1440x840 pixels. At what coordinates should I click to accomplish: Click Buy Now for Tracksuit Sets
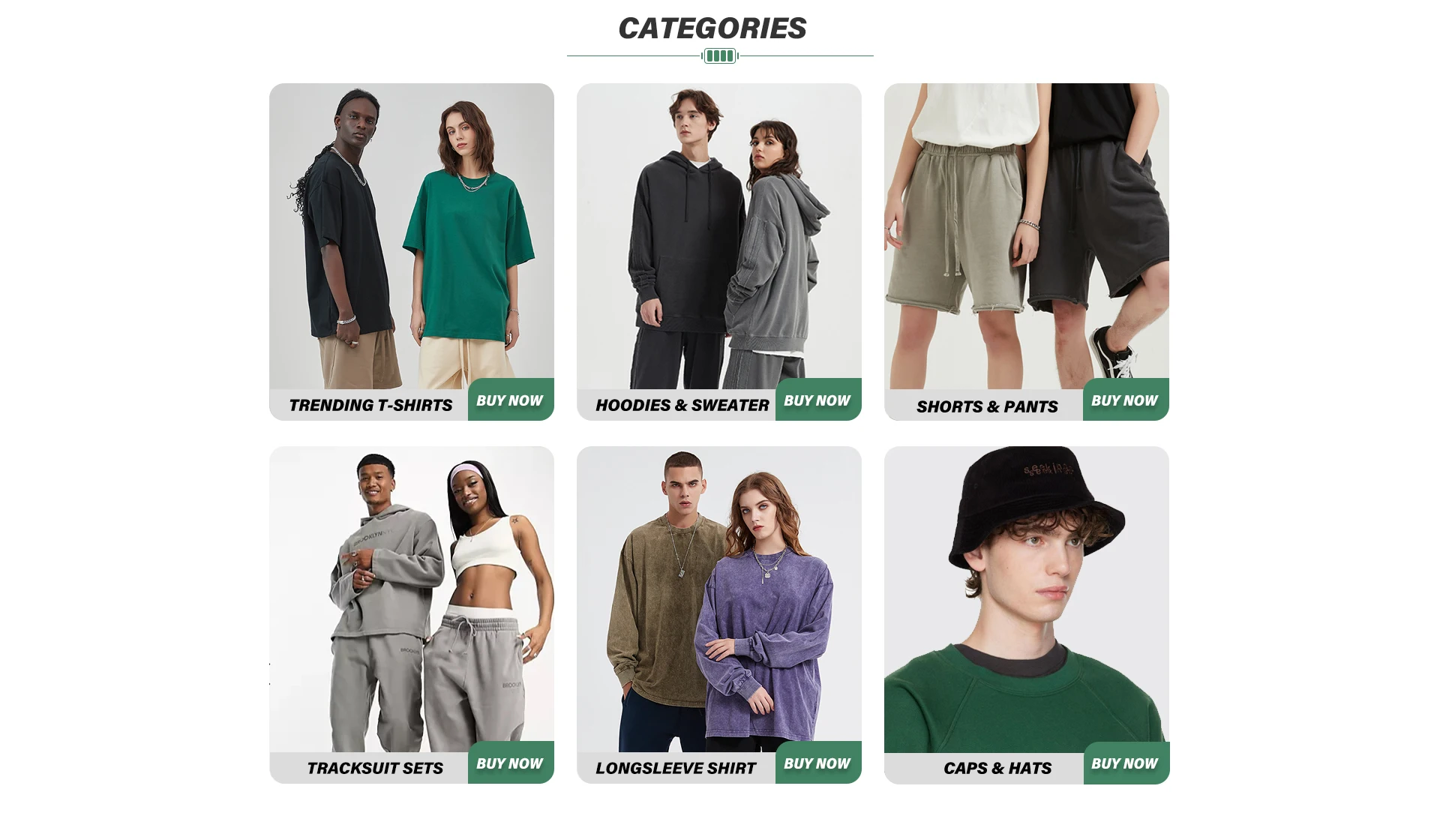click(x=511, y=763)
